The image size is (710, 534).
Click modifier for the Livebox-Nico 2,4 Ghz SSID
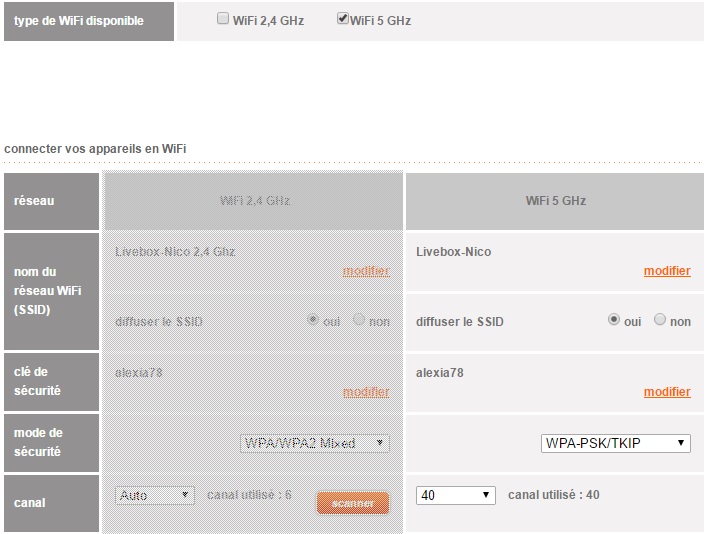(x=366, y=271)
